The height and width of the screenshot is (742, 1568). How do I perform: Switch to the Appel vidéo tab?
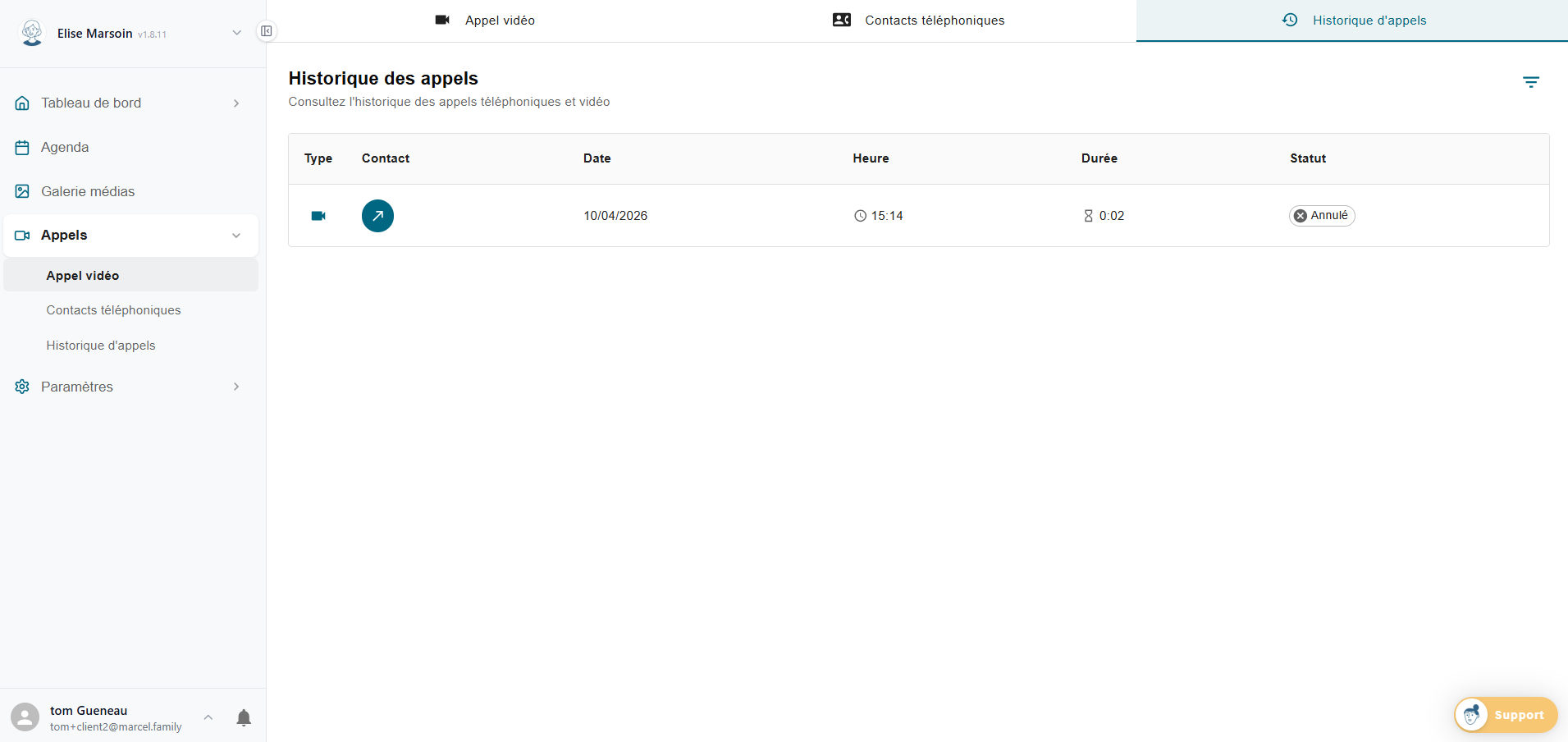485,21
